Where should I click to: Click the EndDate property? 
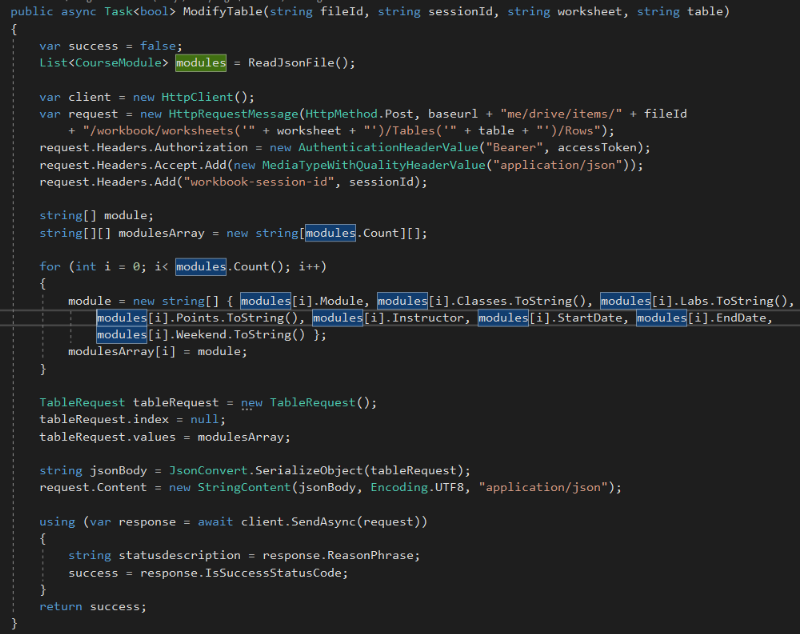click(741, 318)
